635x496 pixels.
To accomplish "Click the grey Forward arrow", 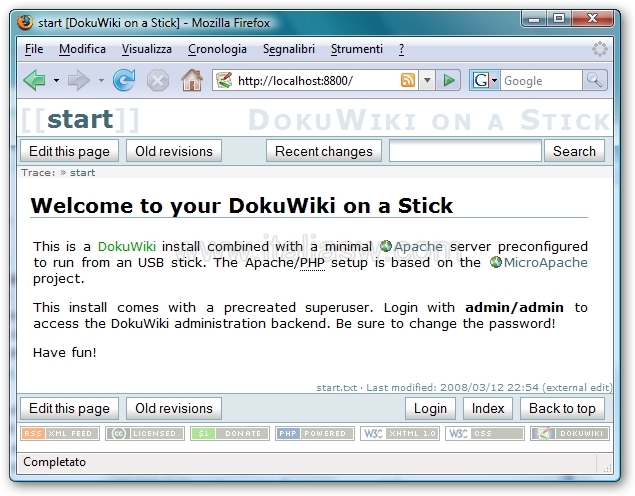I will tap(79, 80).
